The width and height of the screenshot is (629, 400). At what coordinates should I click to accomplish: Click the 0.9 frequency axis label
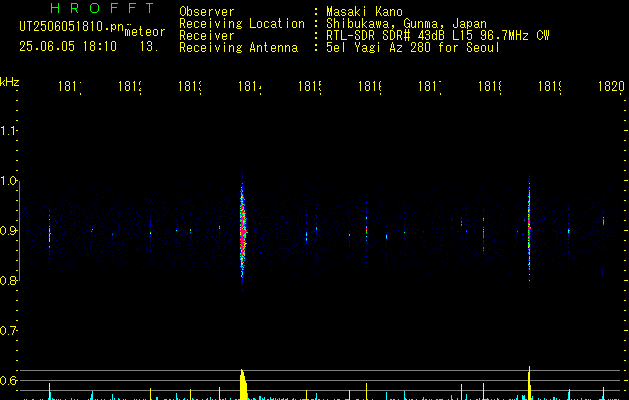point(8,231)
